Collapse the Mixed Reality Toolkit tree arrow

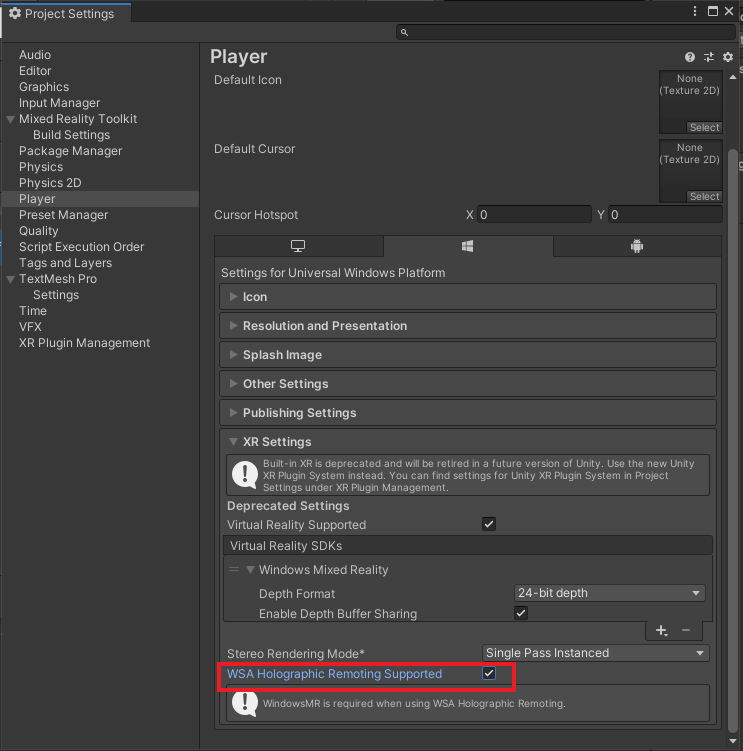(x=11, y=119)
